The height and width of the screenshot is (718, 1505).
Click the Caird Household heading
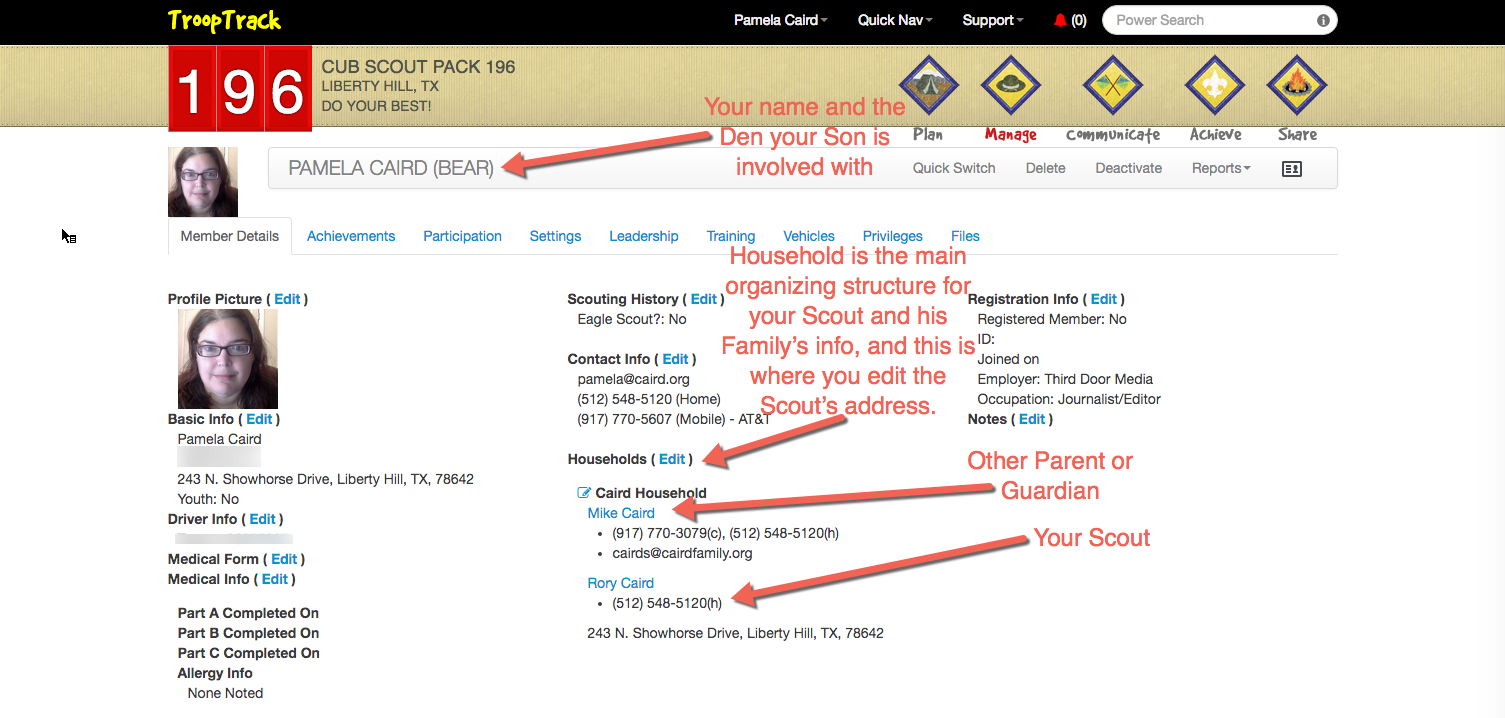651,493
